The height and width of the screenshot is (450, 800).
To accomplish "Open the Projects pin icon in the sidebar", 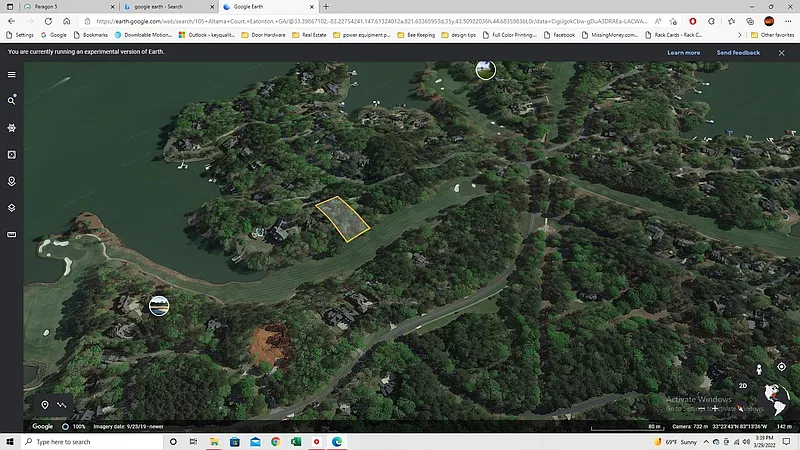I will 12,181.
